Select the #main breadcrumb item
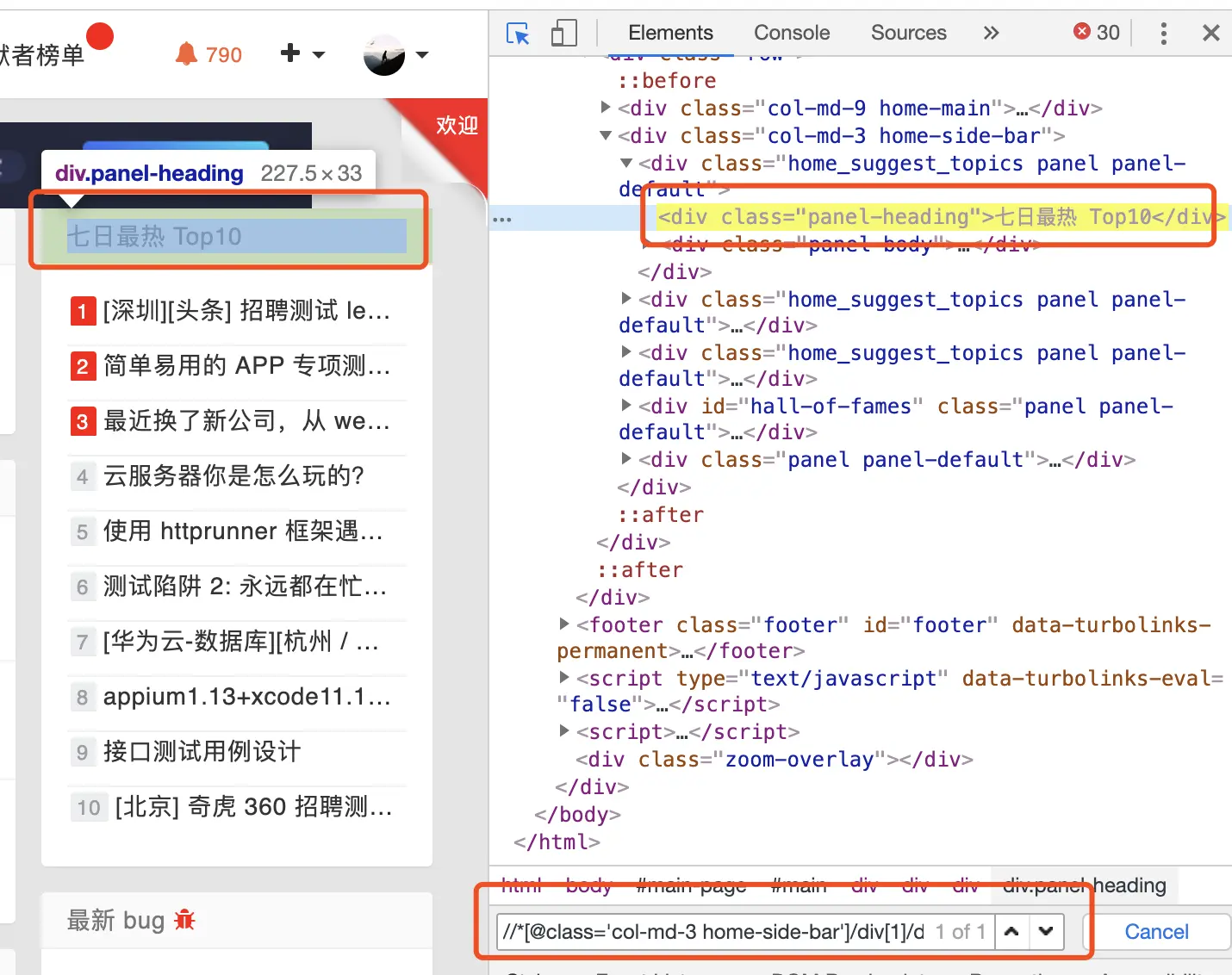The image size is (1232, 975). (799, 885)
